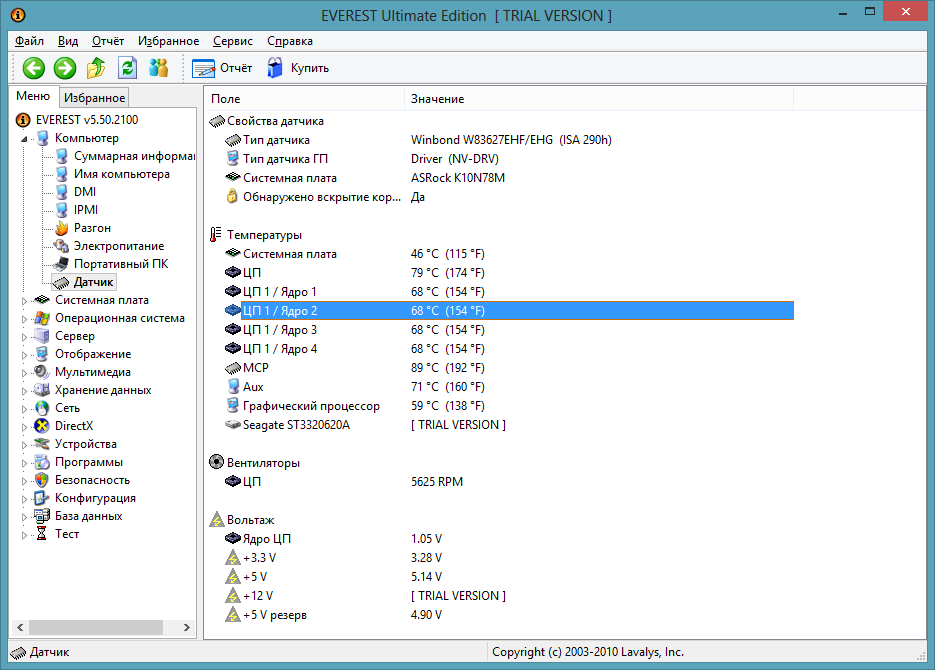Screen dimensions: 935x670
Task: Refresh the sensor data with the refresh icon
Action: (128, 68)
